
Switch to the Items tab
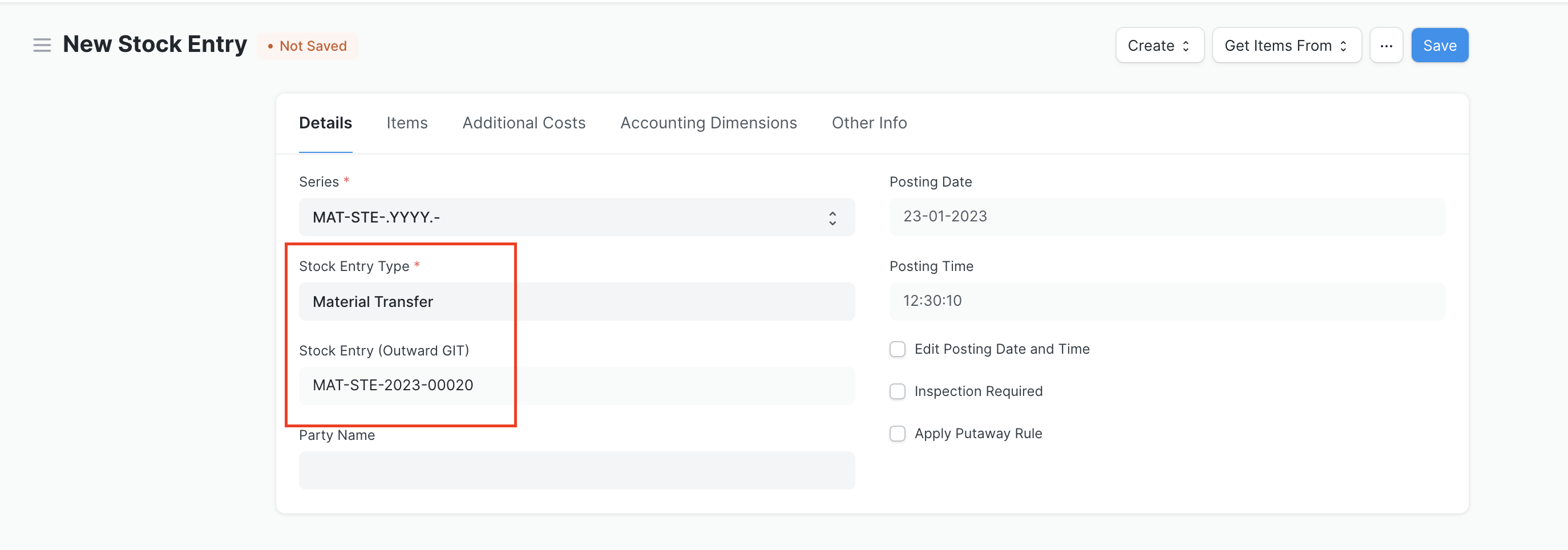(x=407, y=123)
